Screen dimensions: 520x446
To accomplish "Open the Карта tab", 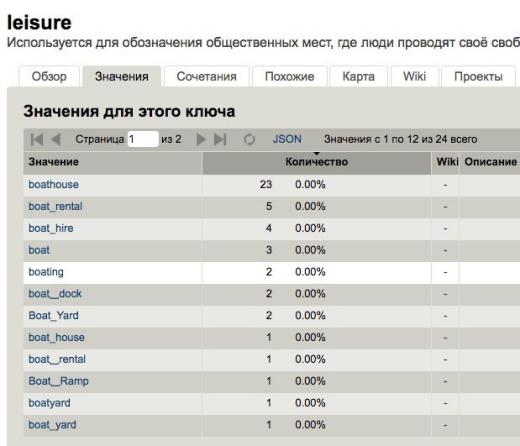I will [358, 77].
